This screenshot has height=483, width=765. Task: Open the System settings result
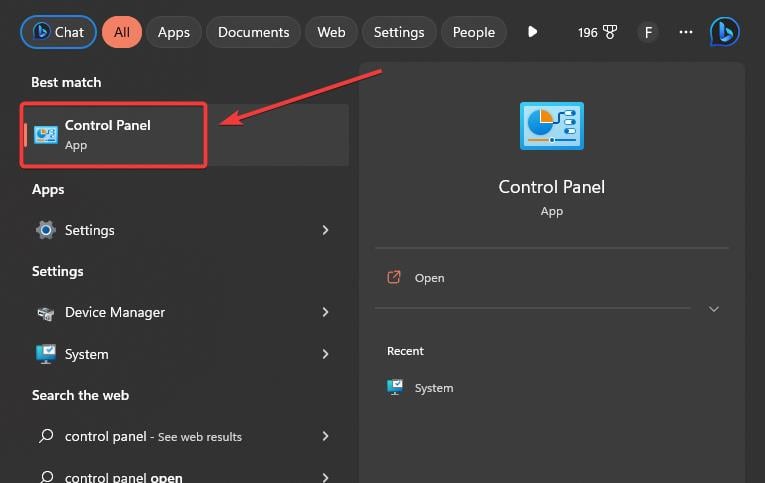(185, 354)
